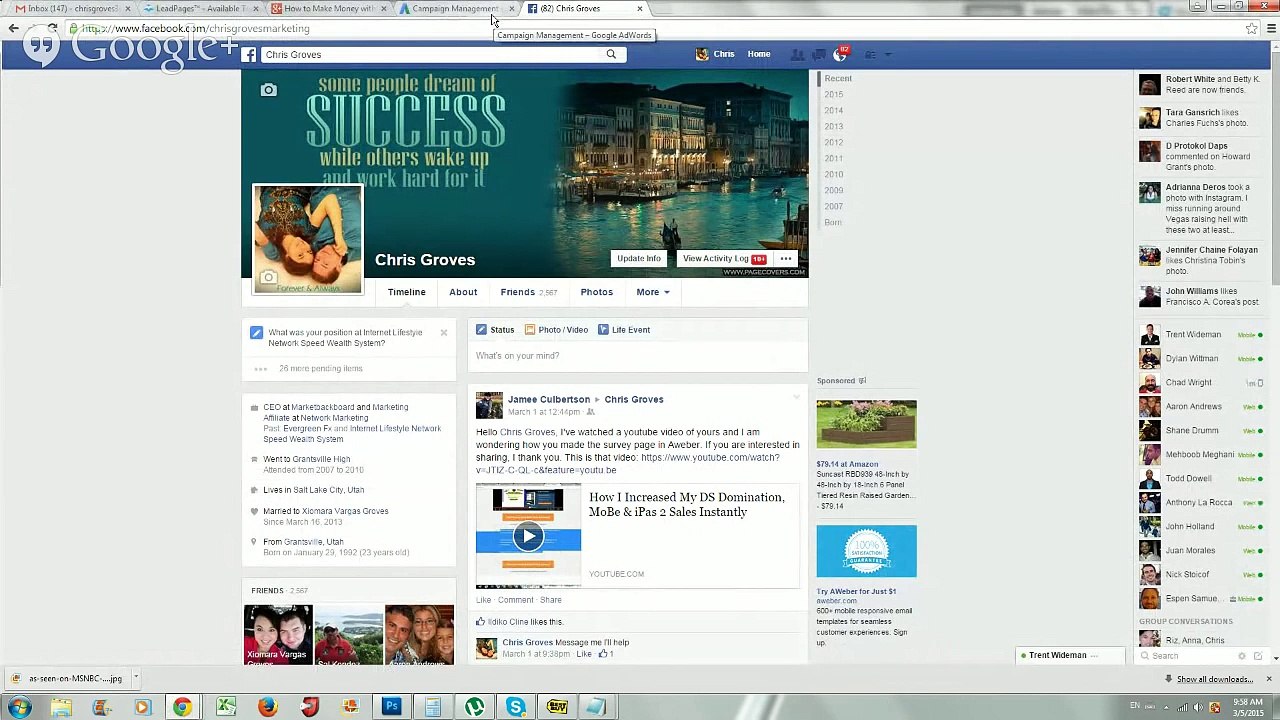Open File Explorer from the taskbar
This screenshot has width=1280, height=720.
(x=61, y=707)
